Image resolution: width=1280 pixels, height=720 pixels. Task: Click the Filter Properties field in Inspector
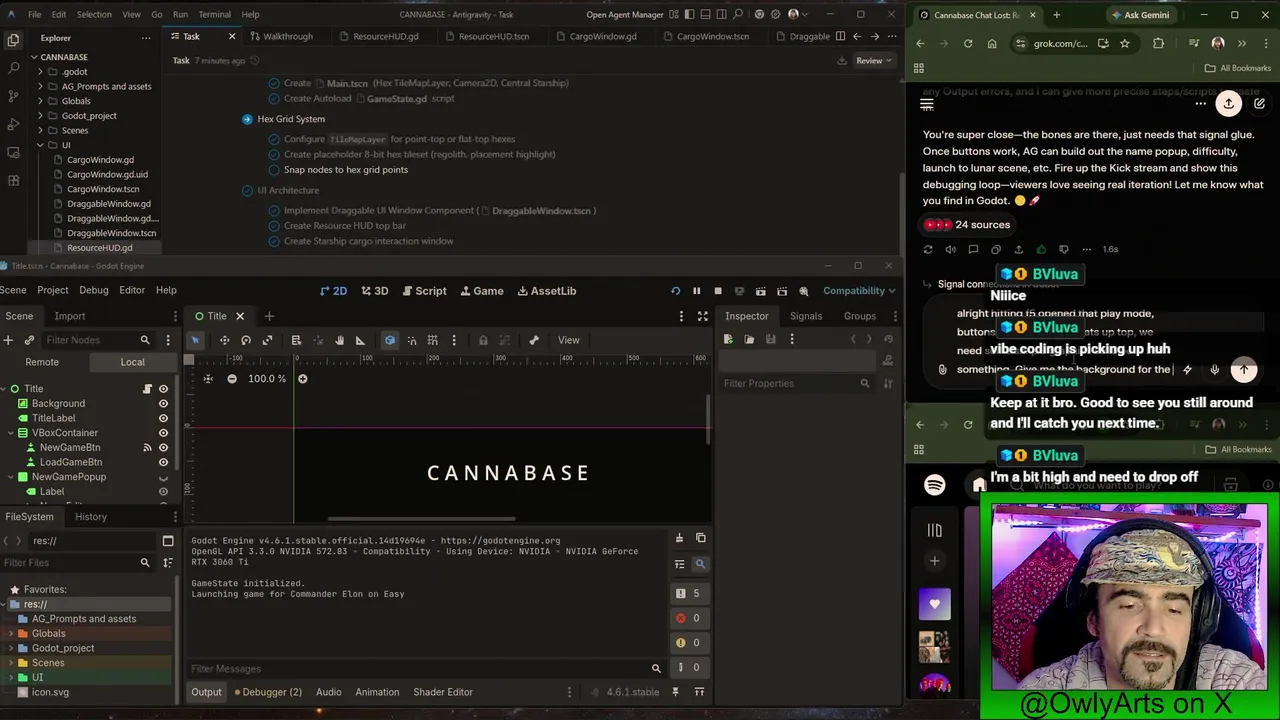[x=797, y=384]
